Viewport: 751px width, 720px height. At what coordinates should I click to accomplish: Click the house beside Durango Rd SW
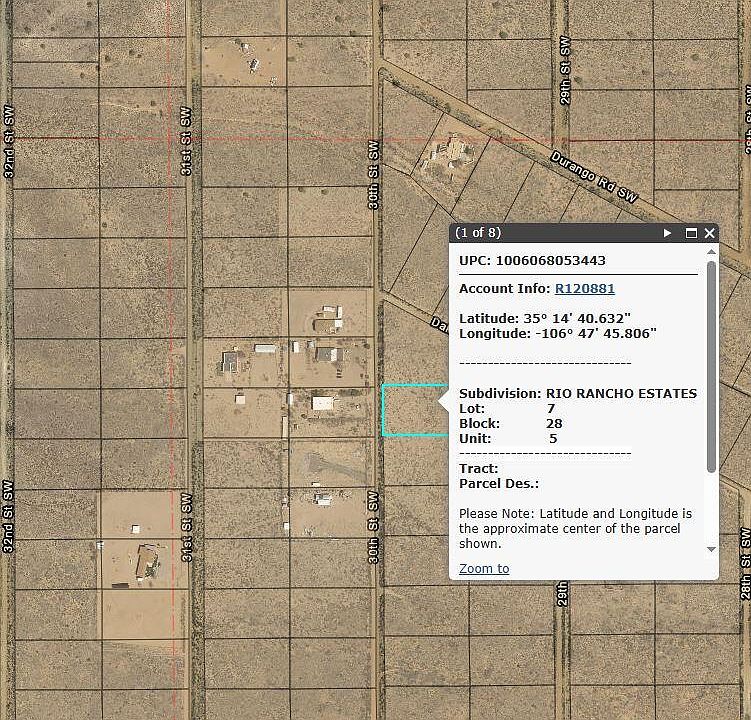(453, 154)
